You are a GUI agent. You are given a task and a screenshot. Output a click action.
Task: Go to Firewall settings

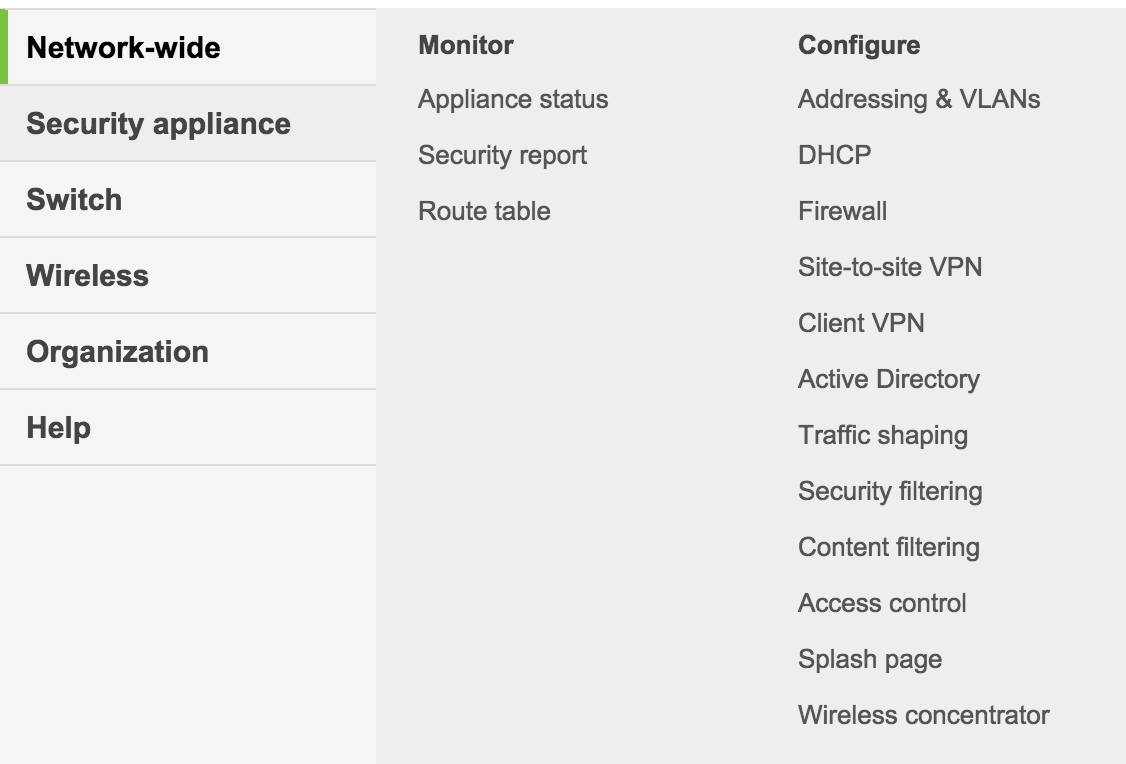point(842,212)
